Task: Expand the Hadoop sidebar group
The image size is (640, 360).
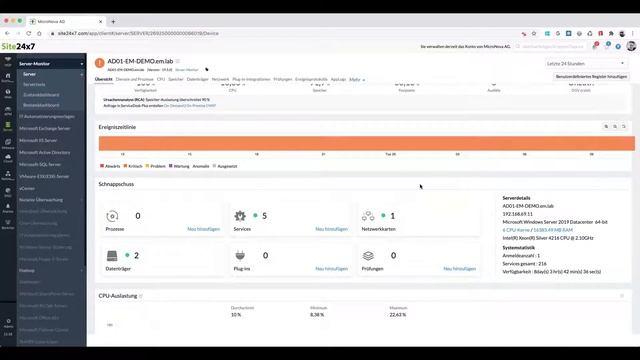Action: [82, 271]
